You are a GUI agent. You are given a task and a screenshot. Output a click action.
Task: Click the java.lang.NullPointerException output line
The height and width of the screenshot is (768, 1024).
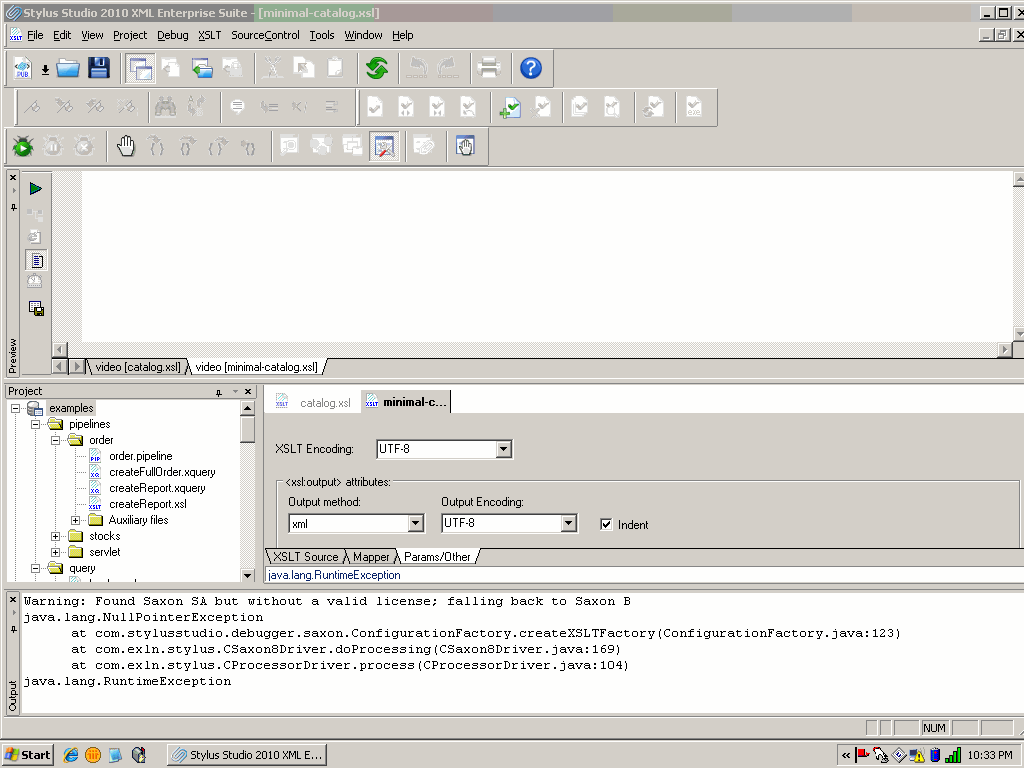[x=143, y=617]
